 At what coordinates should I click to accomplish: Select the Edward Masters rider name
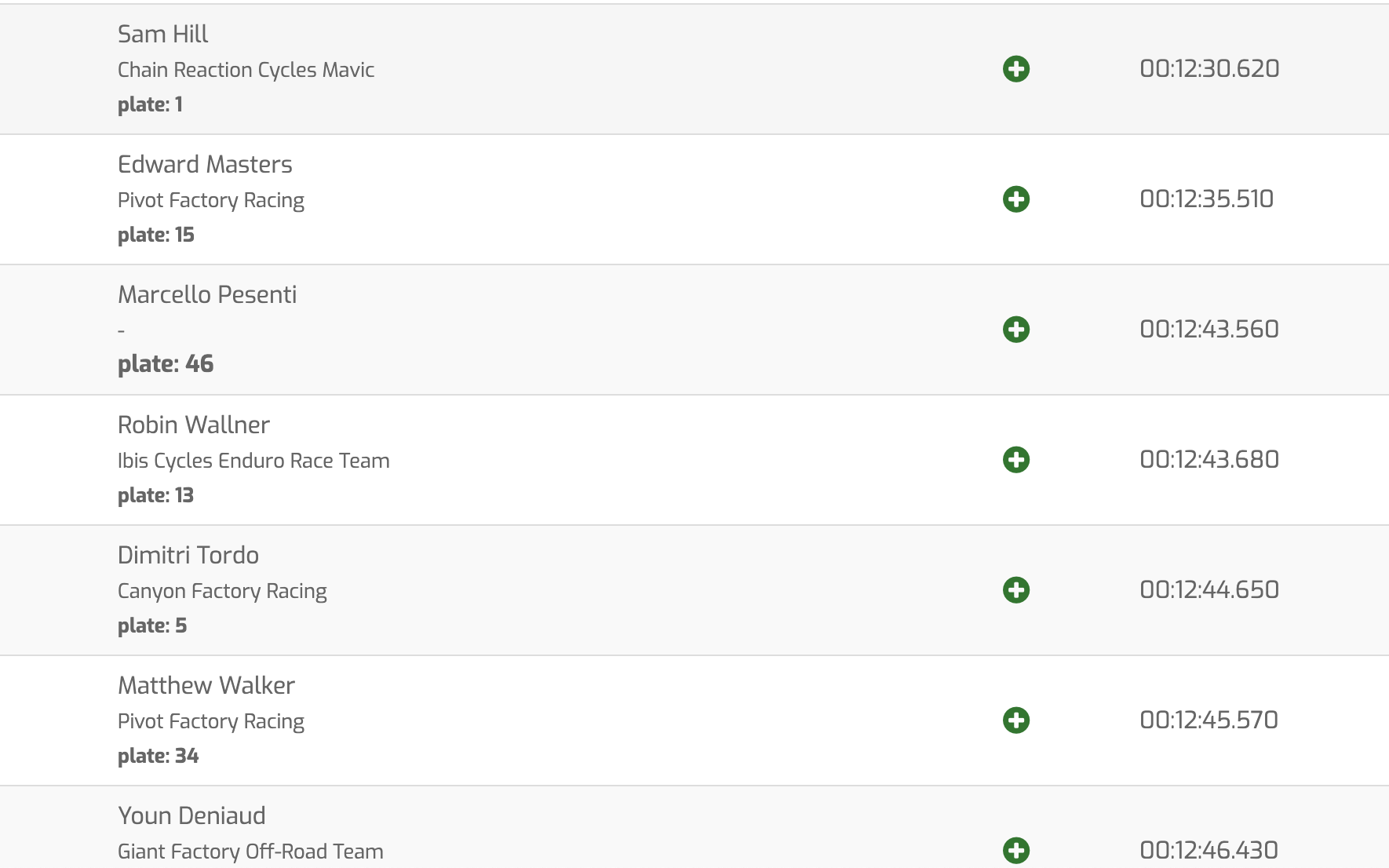[205, 164]
